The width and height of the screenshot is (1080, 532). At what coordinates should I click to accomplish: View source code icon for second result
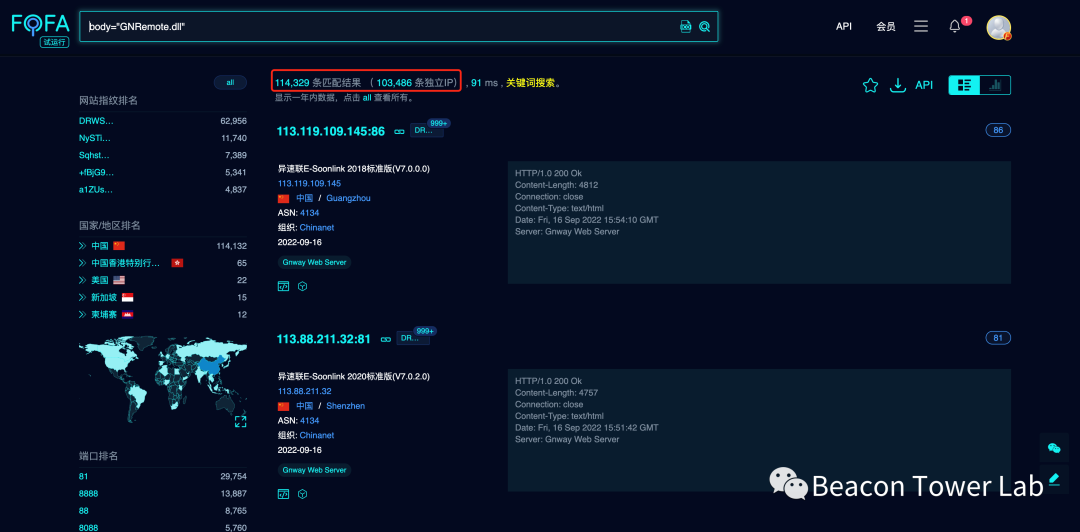pyautogui.click(x=283, y=494)
